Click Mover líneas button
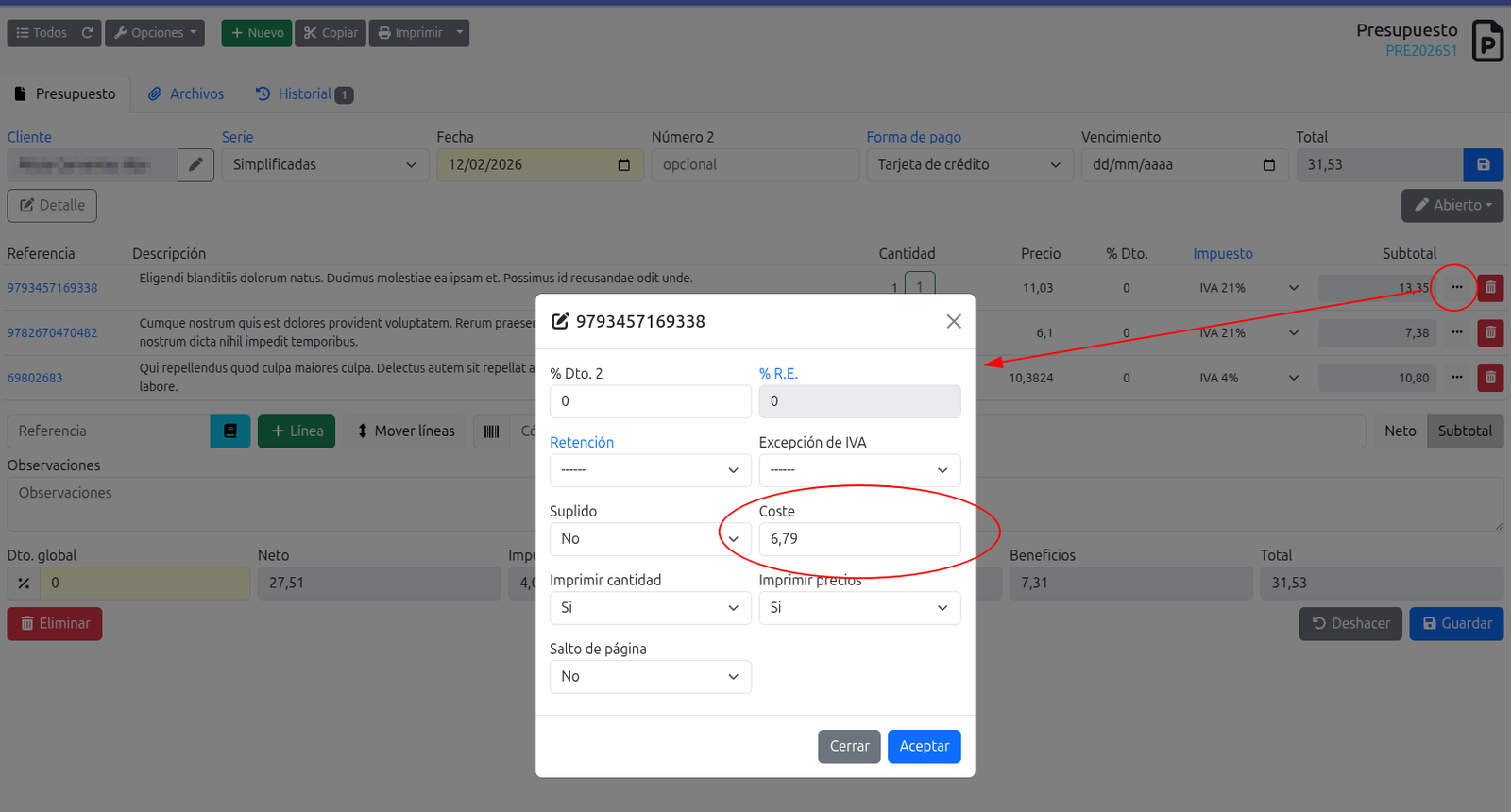1511x812 pixels. pos(406,431)
